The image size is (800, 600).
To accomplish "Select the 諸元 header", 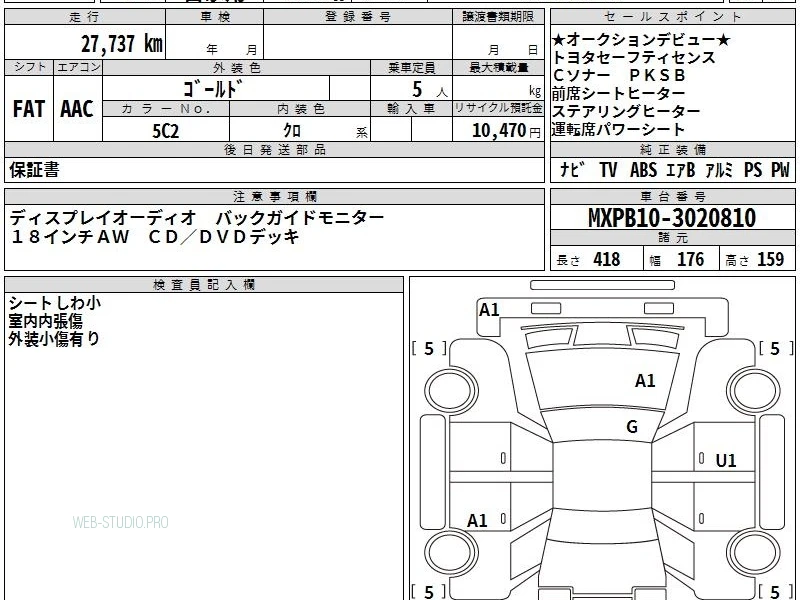I will tap(672, 238).
